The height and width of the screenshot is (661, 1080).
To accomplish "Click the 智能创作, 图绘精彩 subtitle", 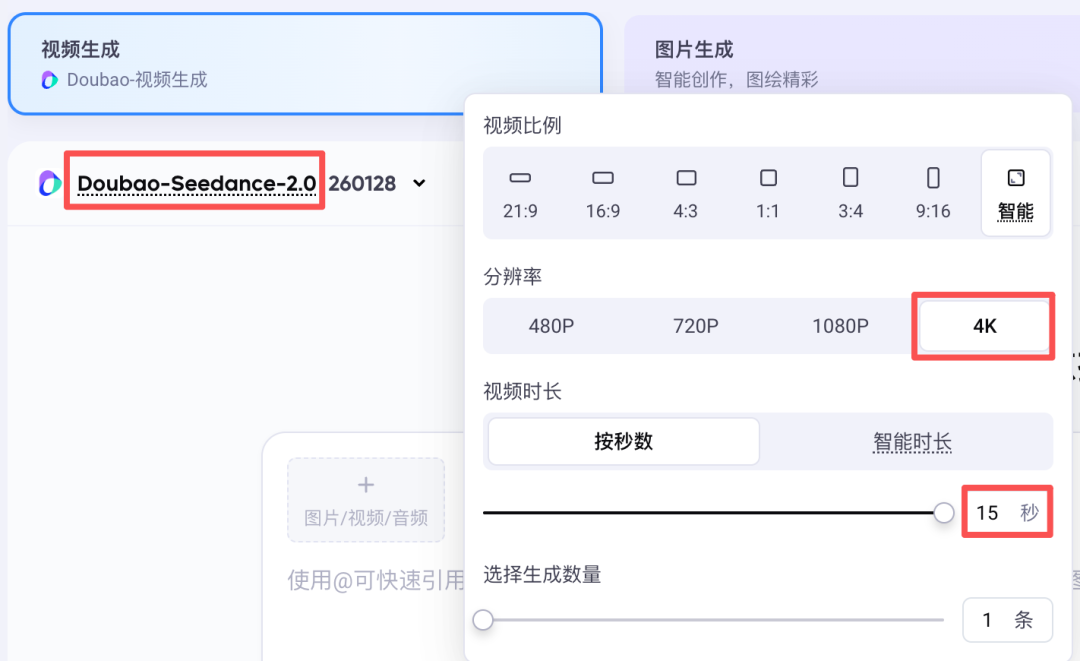I will [x=736, y=80].
